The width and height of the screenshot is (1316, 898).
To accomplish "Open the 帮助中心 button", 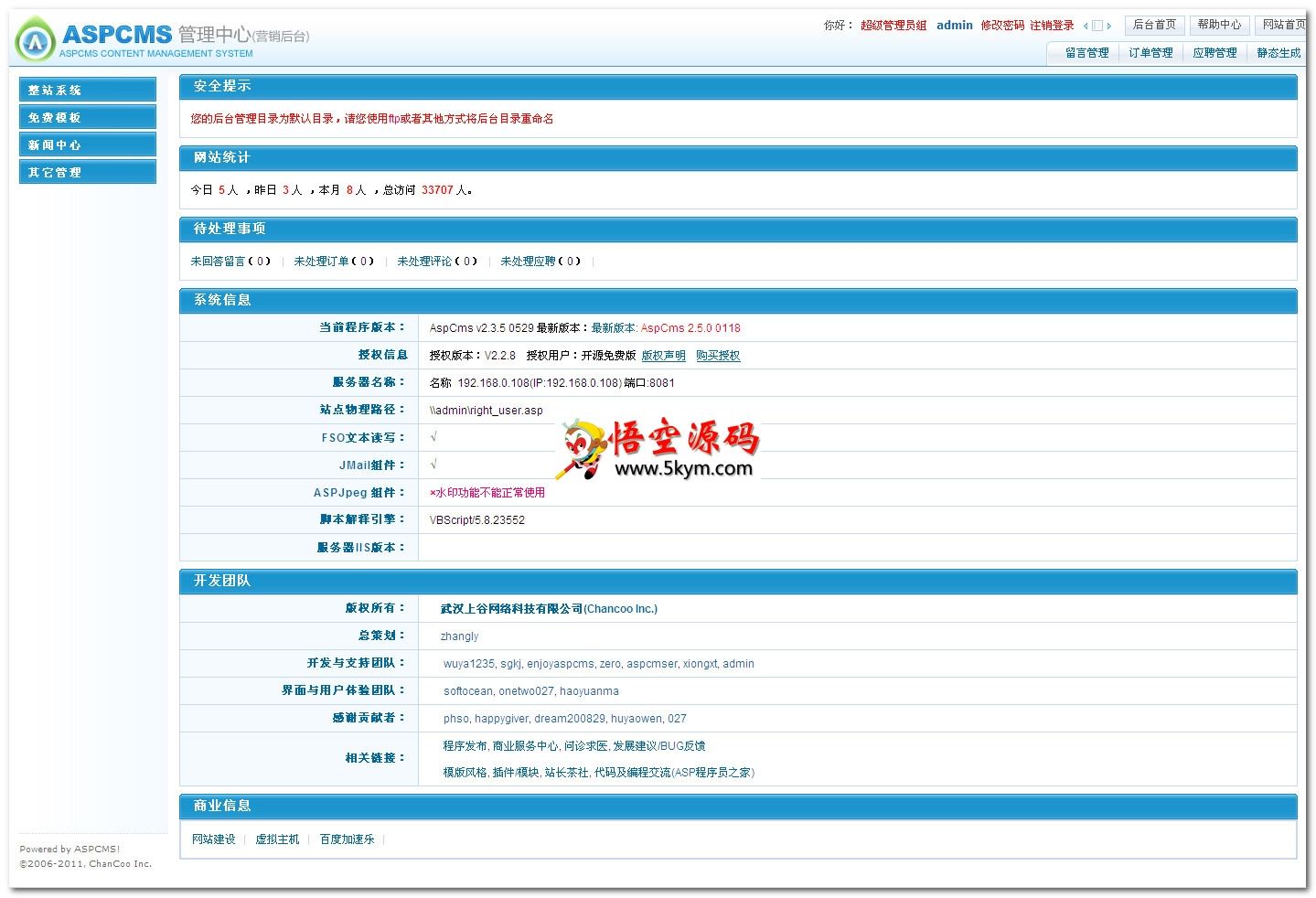I will pos(1219,25).
